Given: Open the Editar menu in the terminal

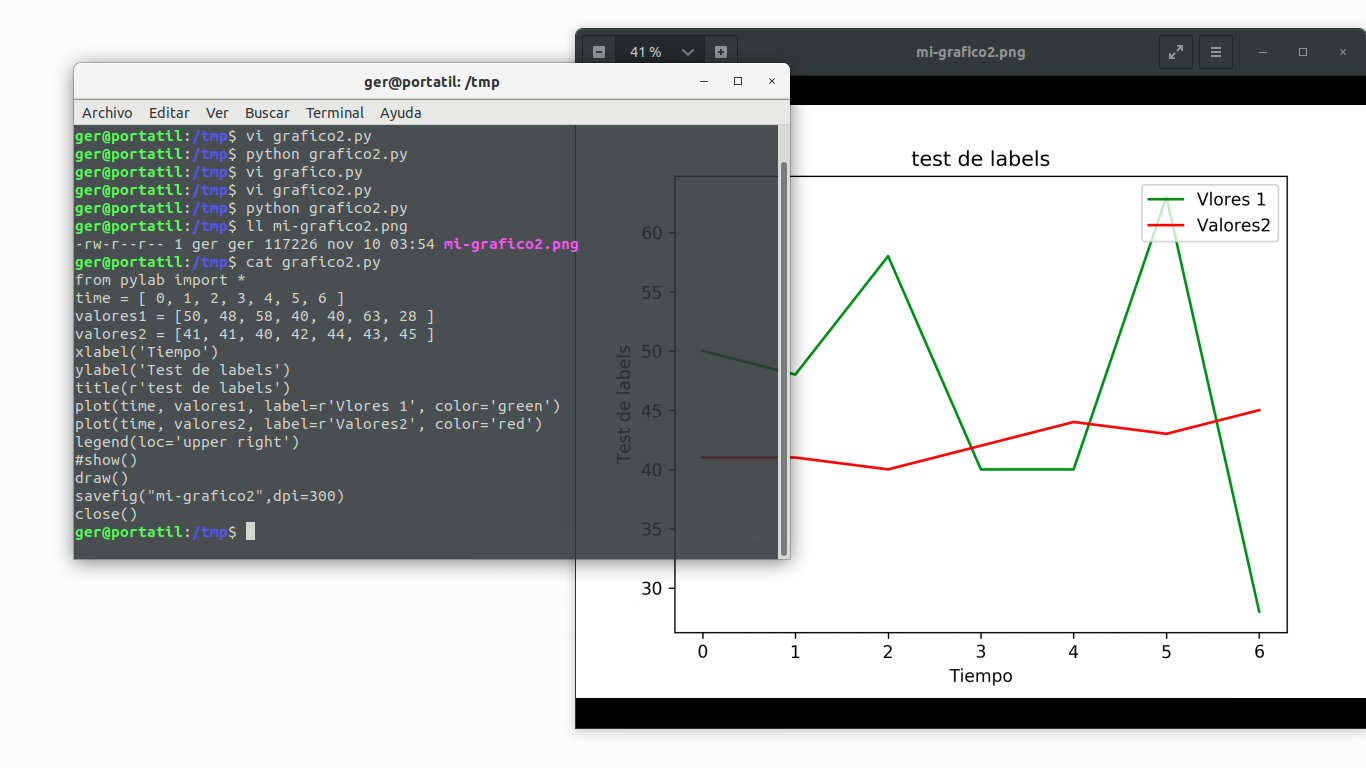Looking at the screenshot, I should point(168,113).
